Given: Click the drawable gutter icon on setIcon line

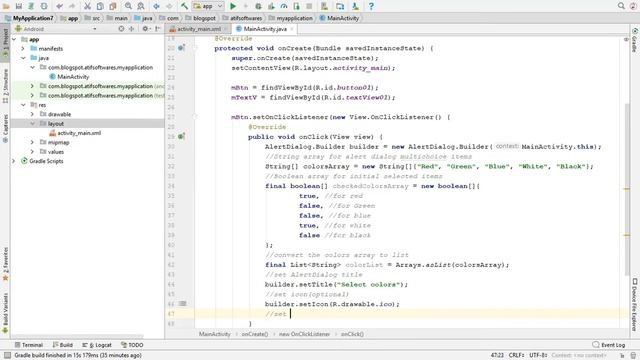Looking at the screenshot, I should click(182, 303).
